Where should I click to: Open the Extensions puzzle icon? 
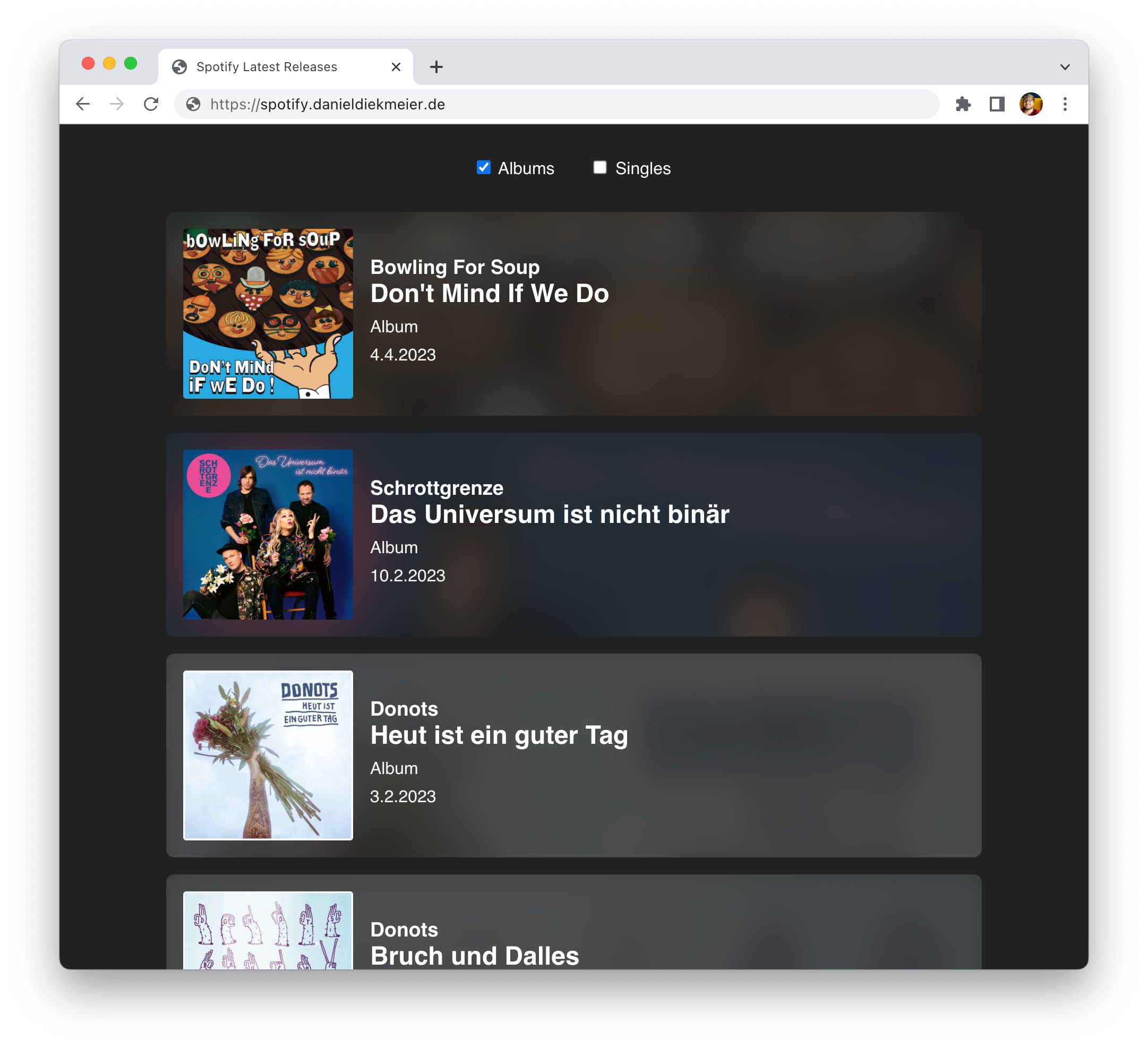(x=962, y=104)
